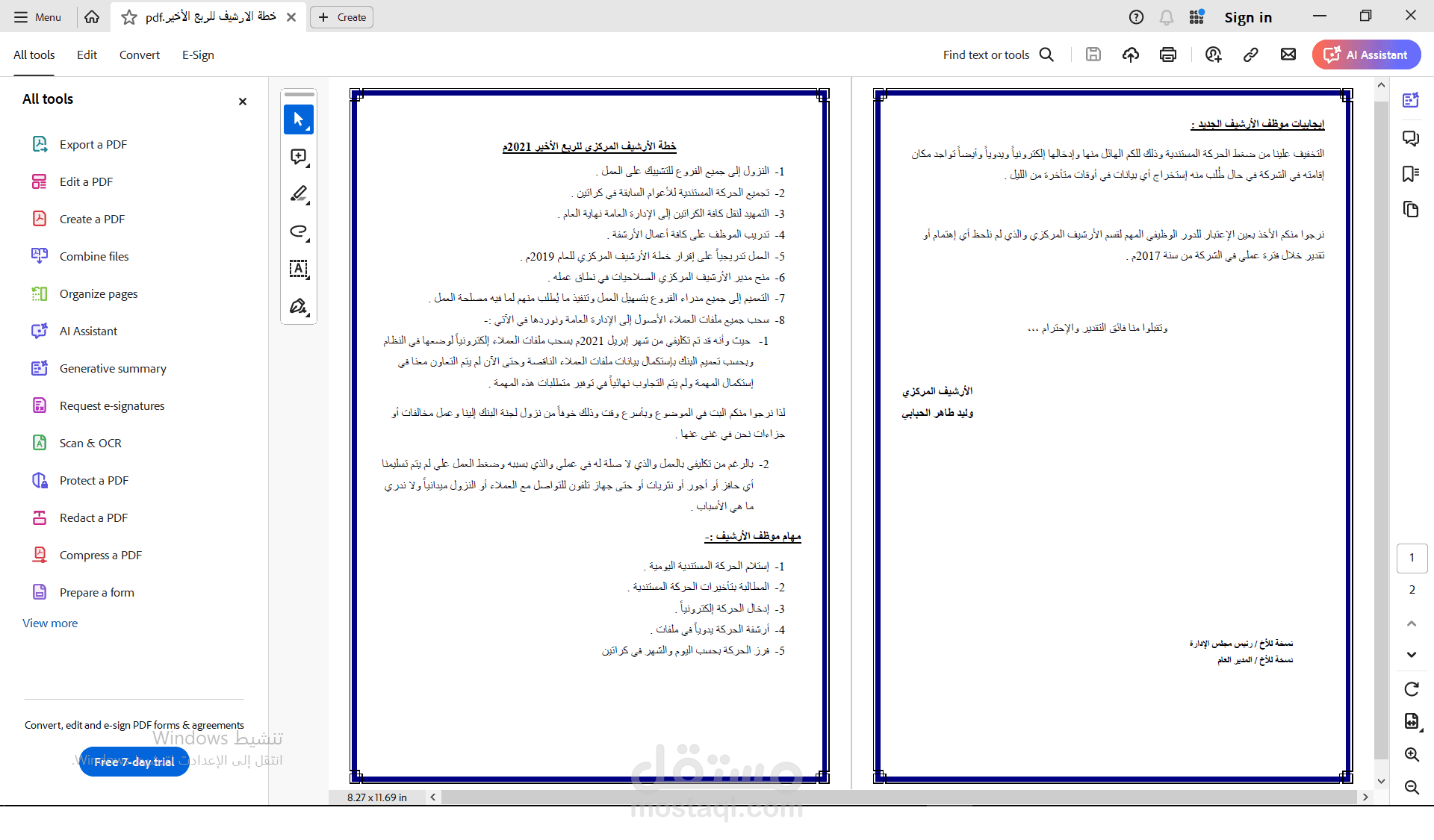Open the Generative summary tool
This screenshot has width=1434, height=840.
[99, 368]
